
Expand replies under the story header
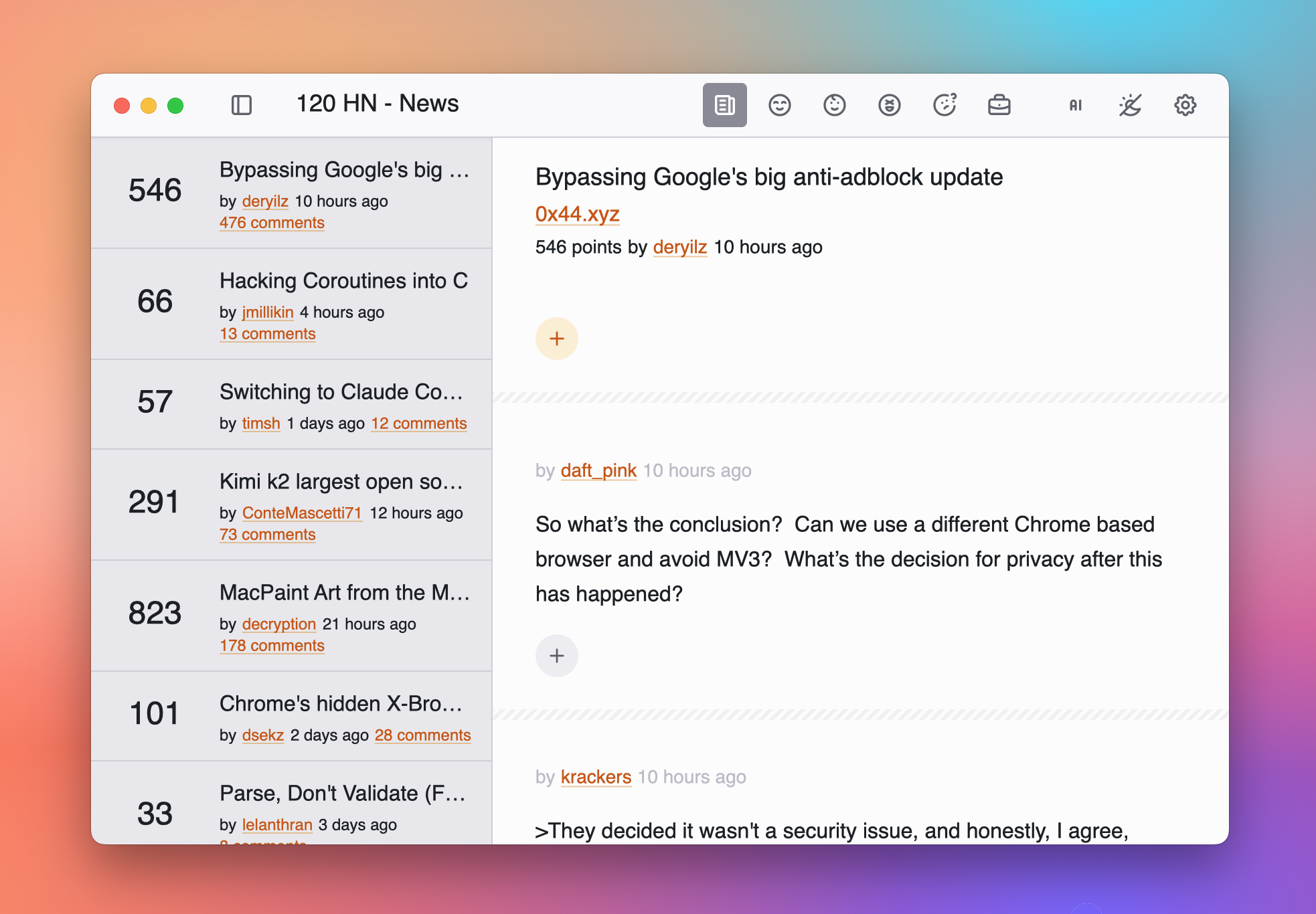(557, 339)
